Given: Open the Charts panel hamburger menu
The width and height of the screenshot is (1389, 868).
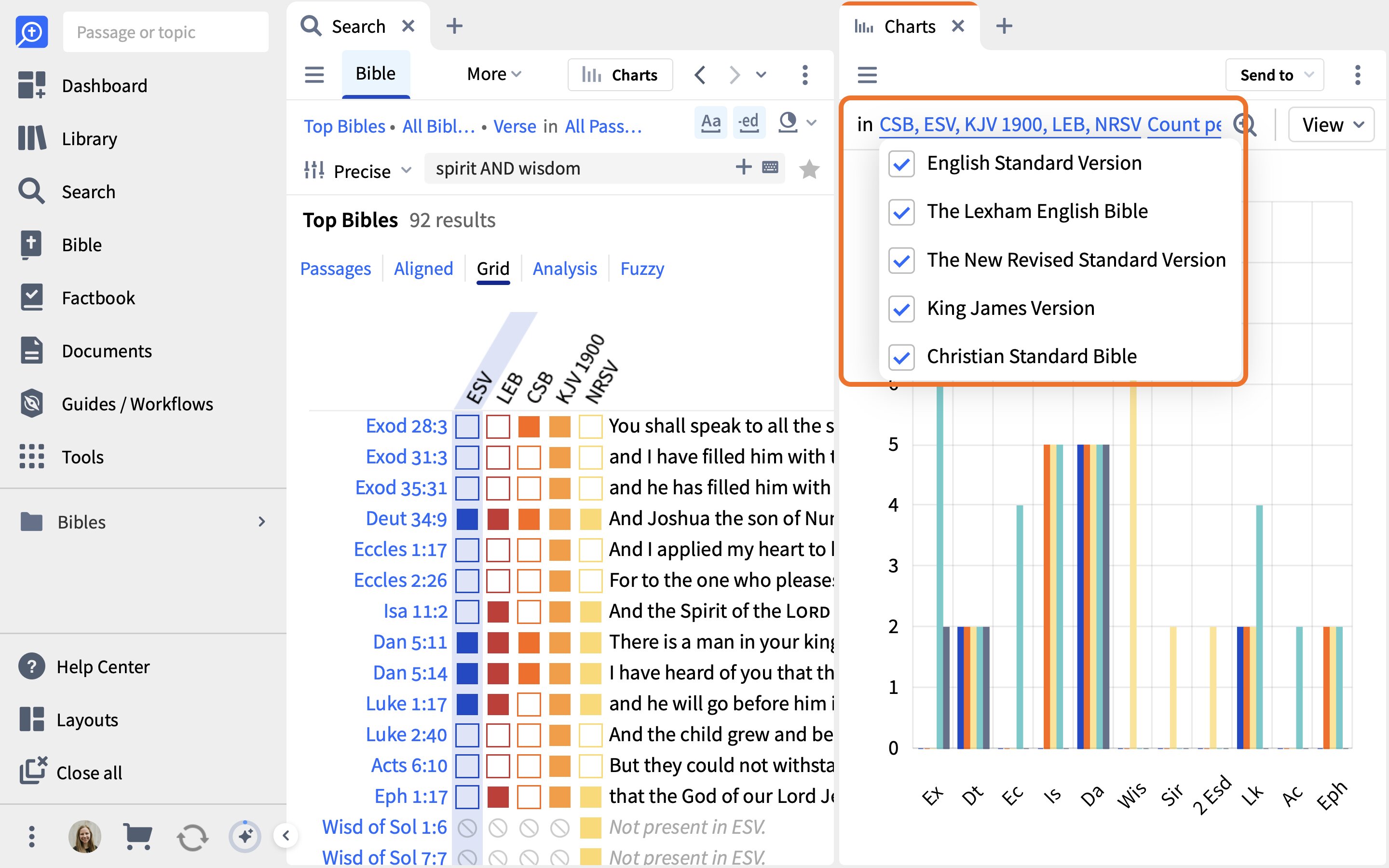Looking at the screenshot, I should coord(867,75).
